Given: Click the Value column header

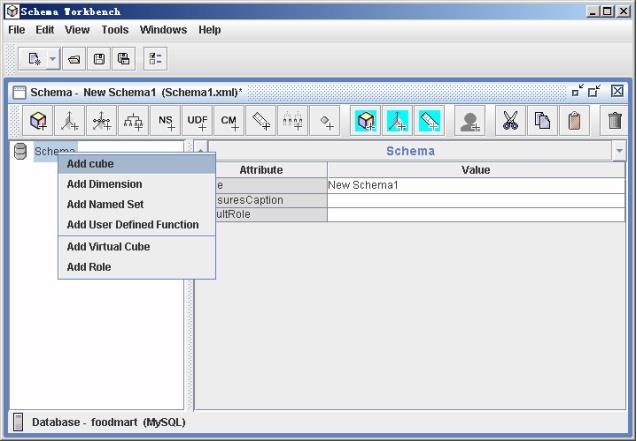Looking at the screenshot, I should [x=476, y=170].
